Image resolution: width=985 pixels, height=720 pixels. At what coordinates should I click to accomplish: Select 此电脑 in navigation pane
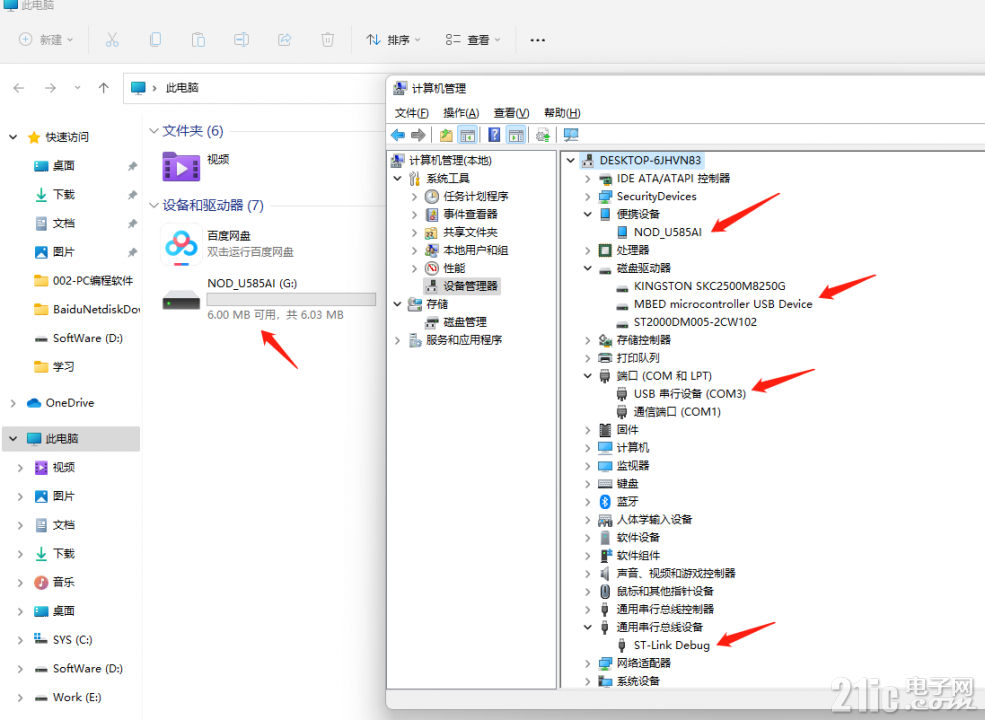pos(71,439)
